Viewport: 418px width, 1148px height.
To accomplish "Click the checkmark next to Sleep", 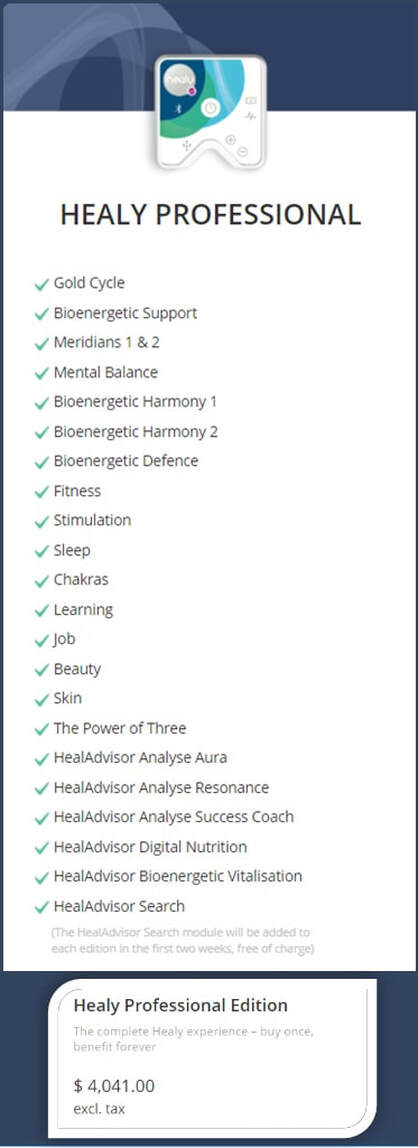I will click(x=42, y=551).
